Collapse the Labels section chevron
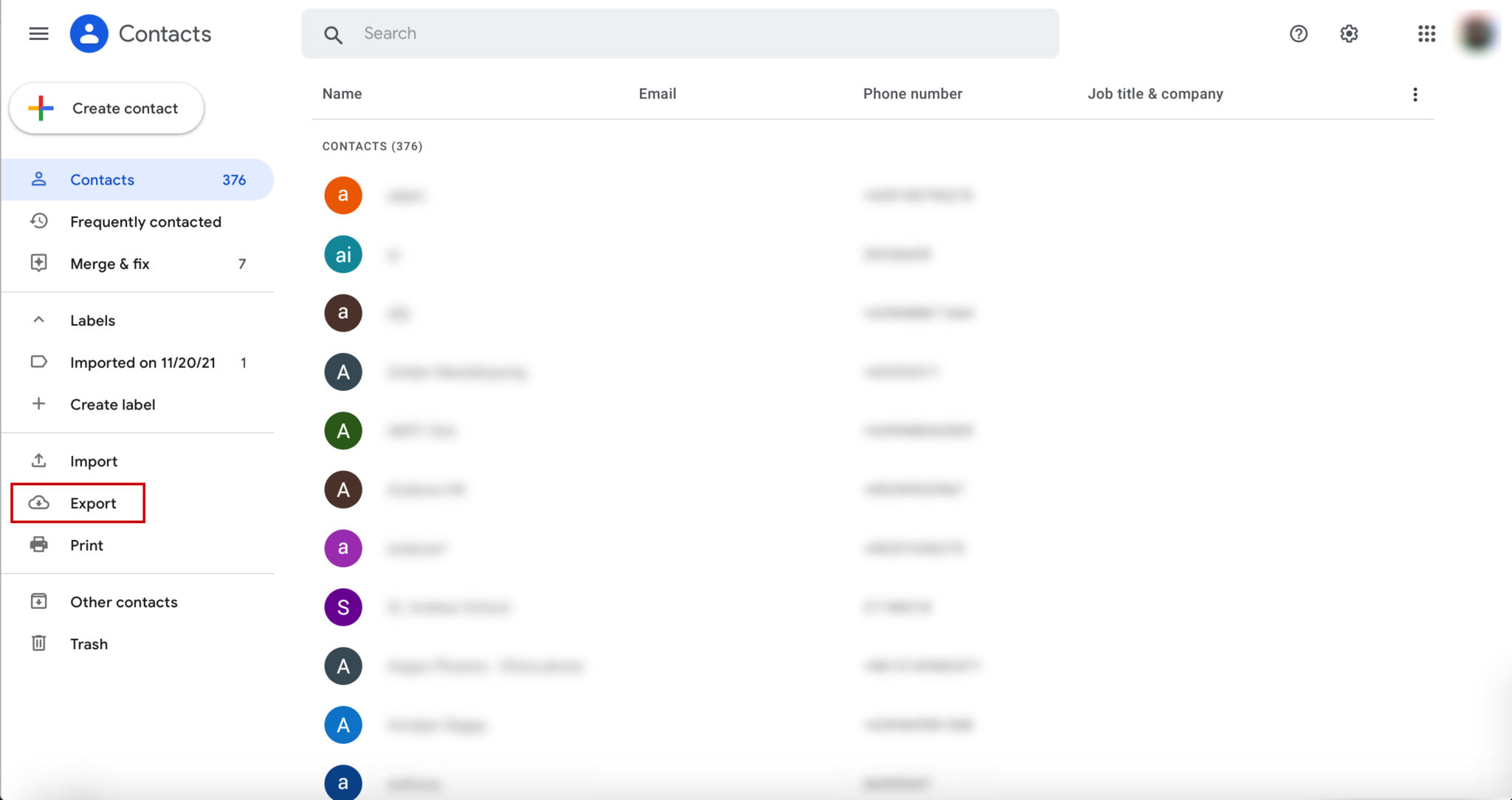 coord(38,320)
